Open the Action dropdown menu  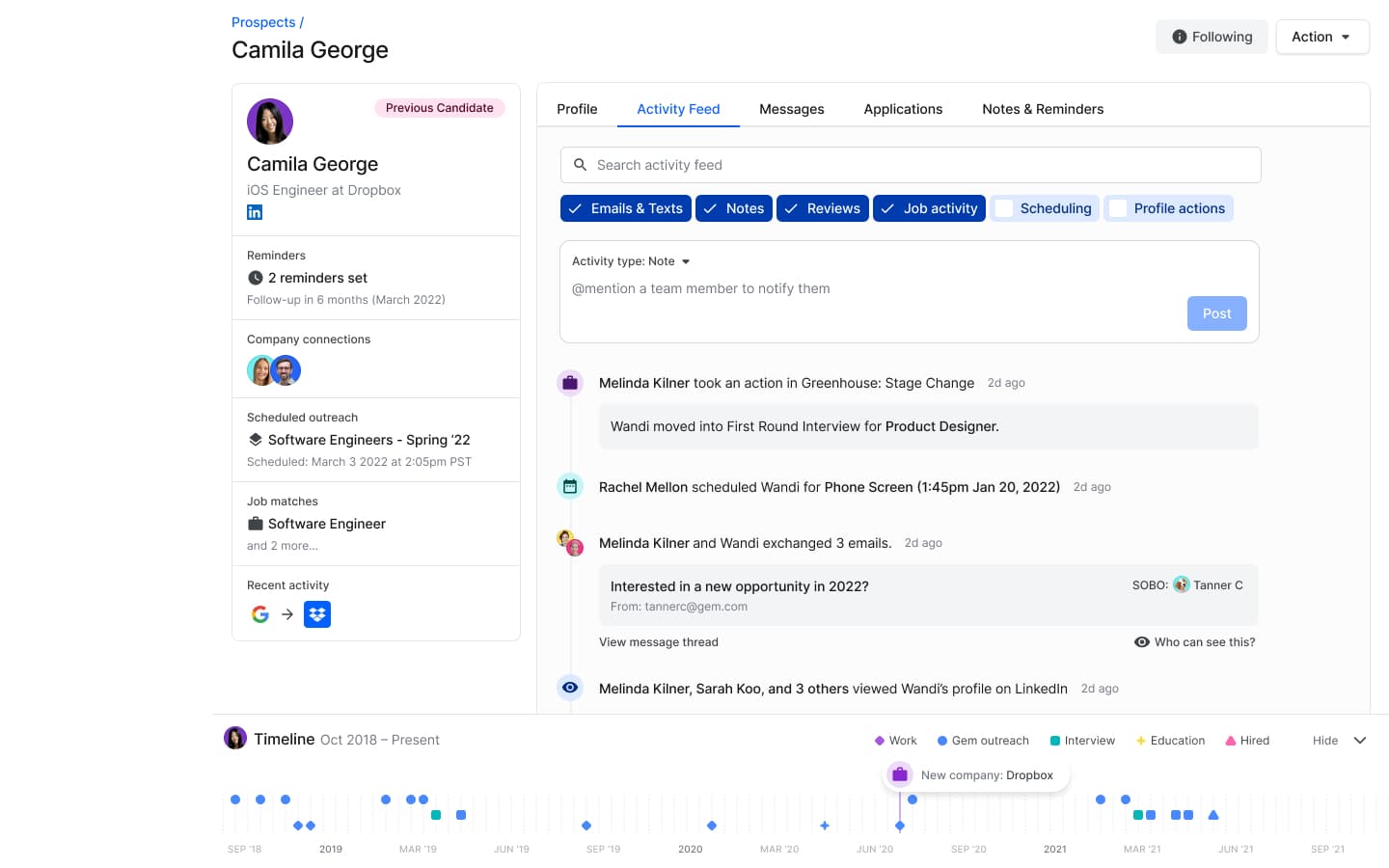click(1321, 37)
